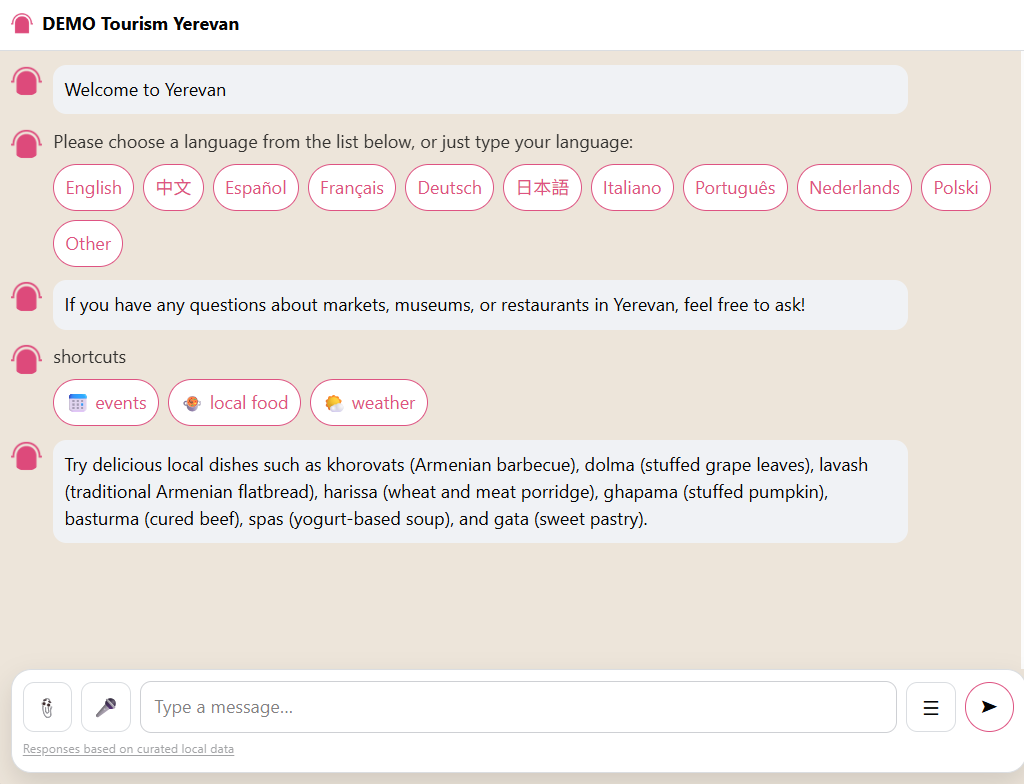Switch language to Deutsch

click(x=449, y=188)
